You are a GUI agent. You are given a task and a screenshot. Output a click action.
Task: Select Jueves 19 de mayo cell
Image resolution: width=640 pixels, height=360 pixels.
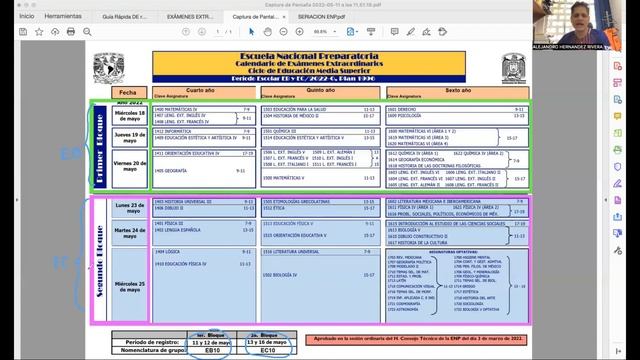130,138
